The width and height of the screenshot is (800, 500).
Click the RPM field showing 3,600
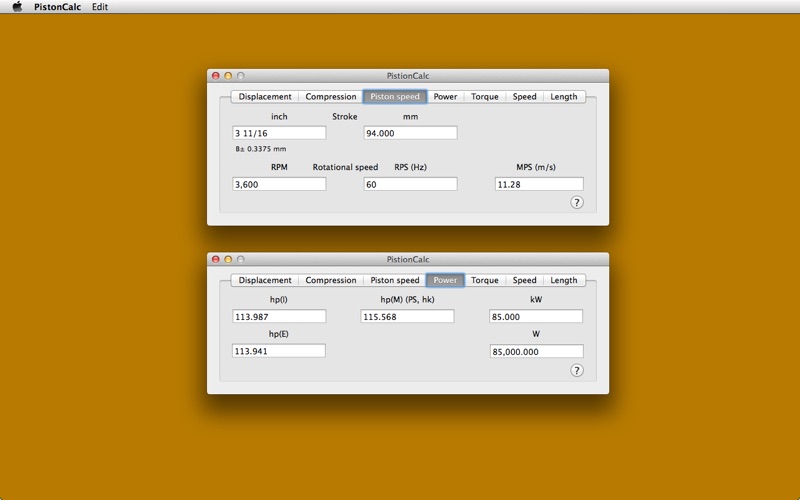pyautogui.click(x=279, y=184)
